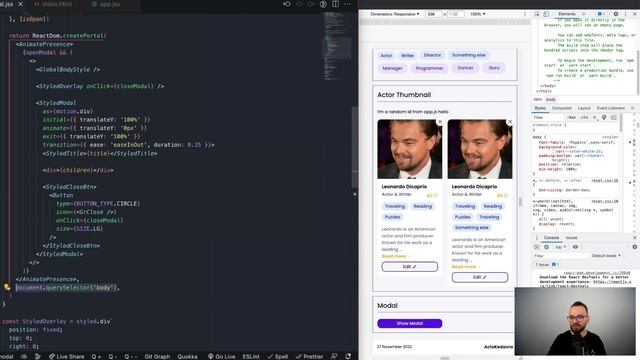This screenshot has height=360, width=640.
Task: Click the Dancer tag chip
Action: (465, 68)
